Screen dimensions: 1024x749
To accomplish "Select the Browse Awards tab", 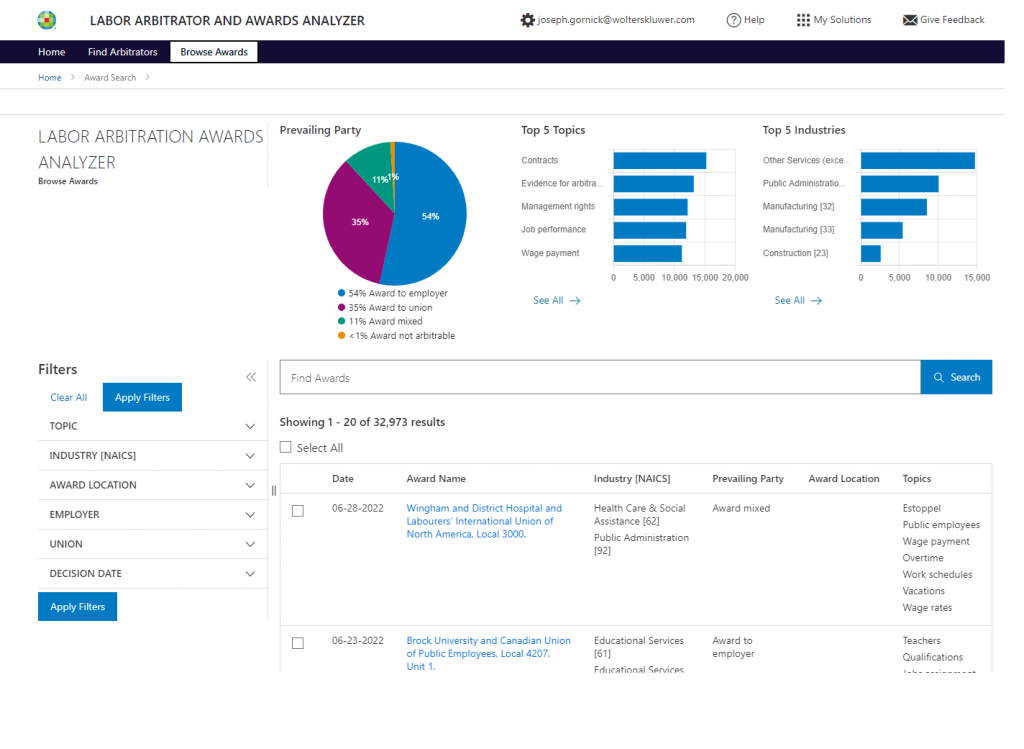I will (214, 52).
